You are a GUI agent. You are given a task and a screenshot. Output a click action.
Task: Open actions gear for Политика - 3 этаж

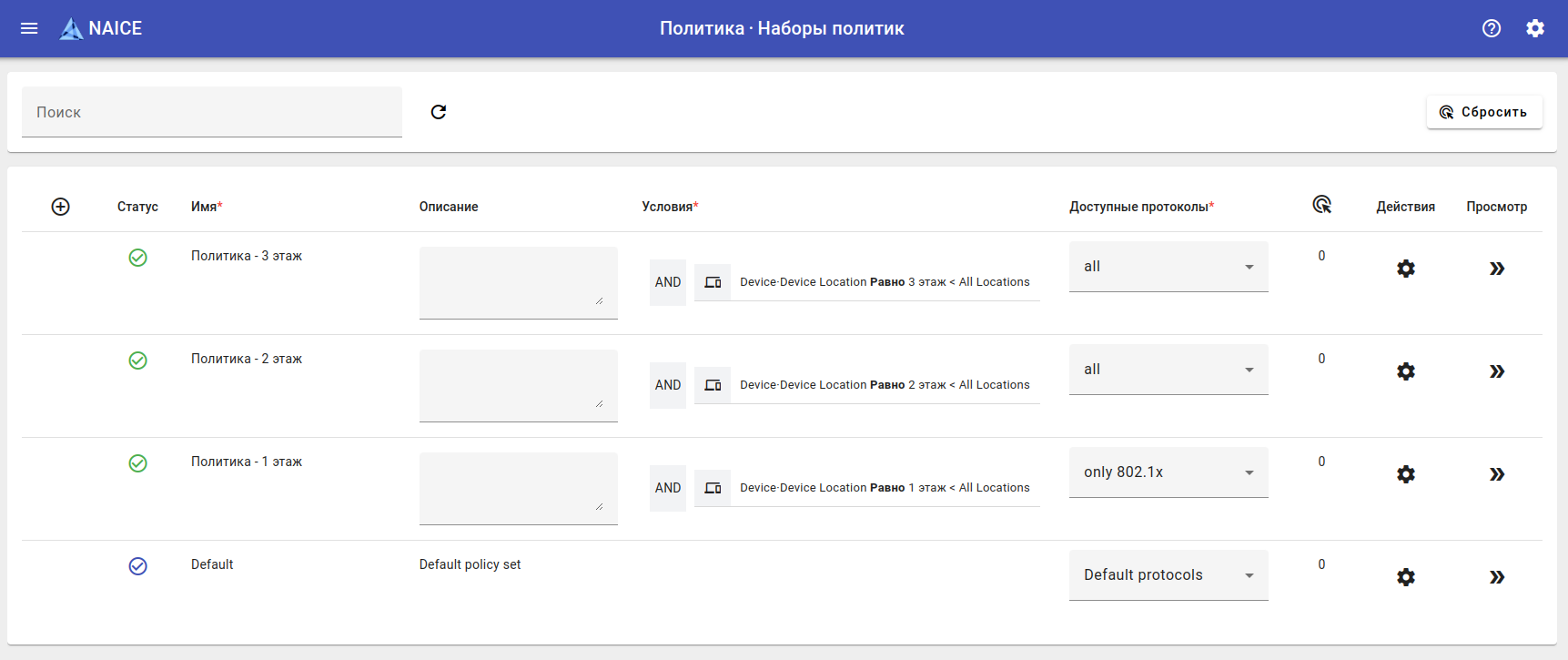[x=1406, y=269]
